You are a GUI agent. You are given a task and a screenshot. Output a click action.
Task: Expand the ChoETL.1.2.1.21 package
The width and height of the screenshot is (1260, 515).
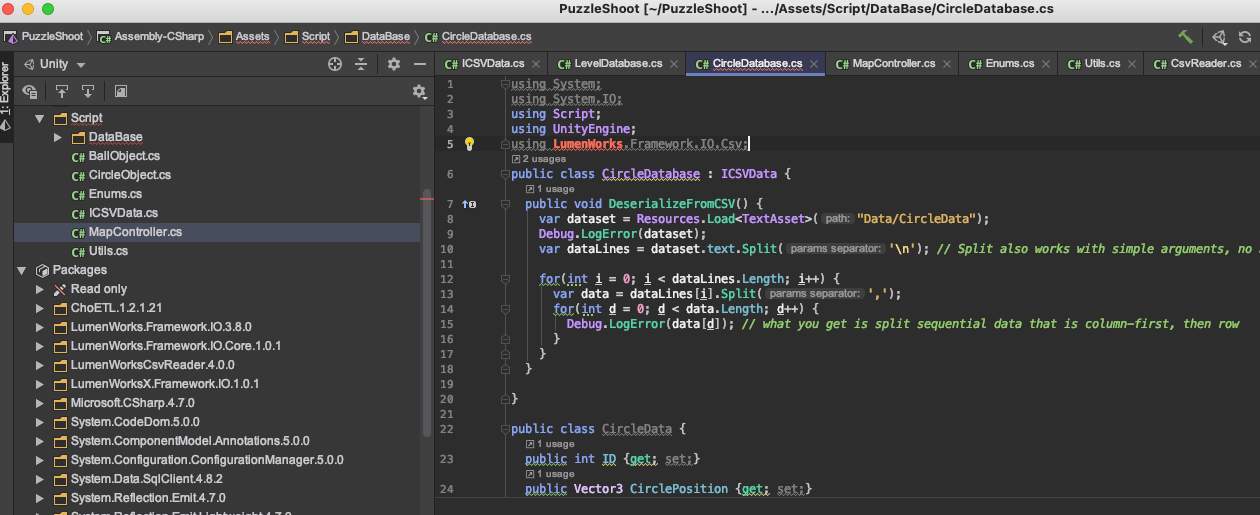(40, 308)
